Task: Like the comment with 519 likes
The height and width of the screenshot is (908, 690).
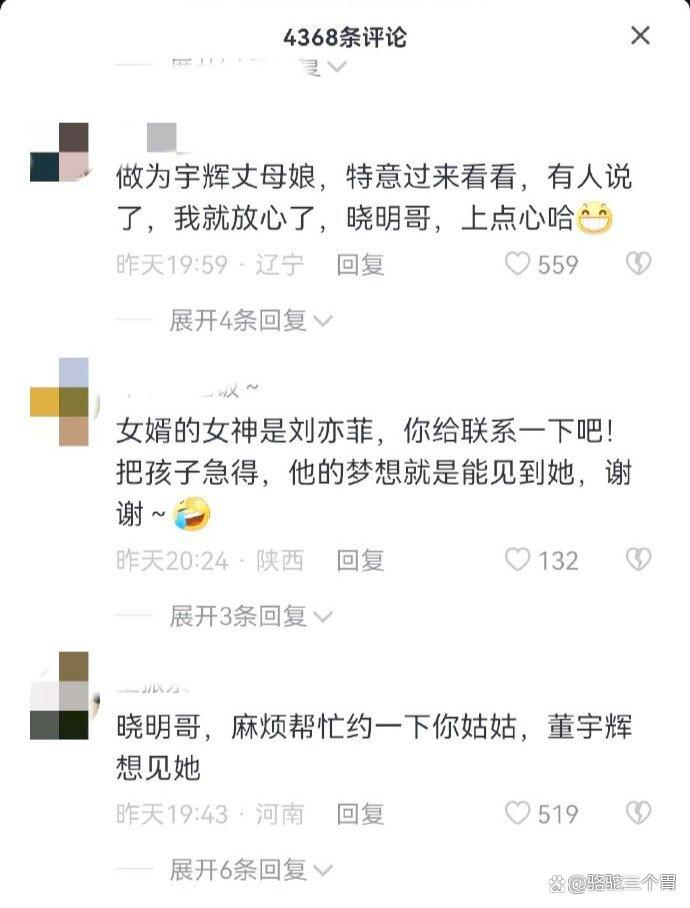Action: click(518, 813)
